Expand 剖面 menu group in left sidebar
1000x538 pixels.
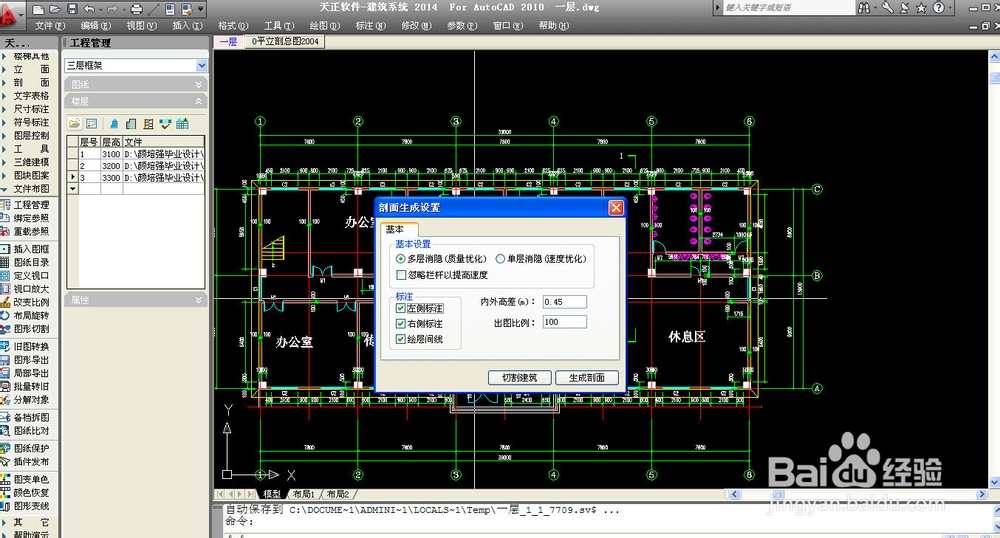click(x=31, y=82)
